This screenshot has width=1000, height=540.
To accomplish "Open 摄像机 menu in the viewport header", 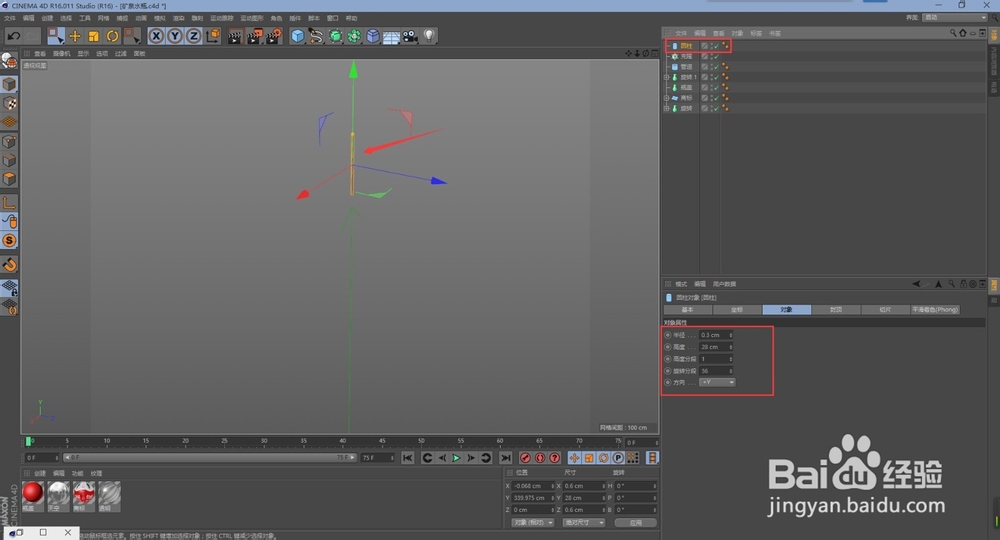I will 62,54.
